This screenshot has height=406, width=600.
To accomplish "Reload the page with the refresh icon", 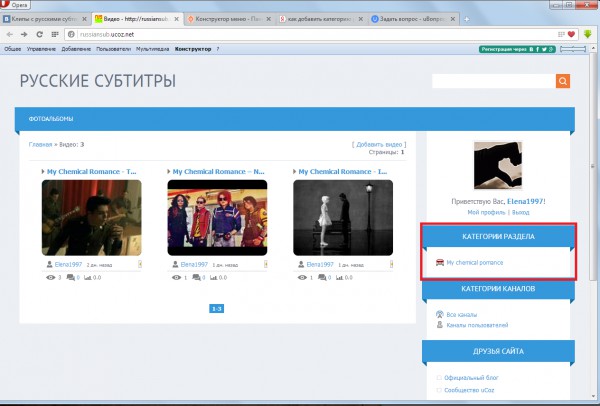I will coord(39,34).
